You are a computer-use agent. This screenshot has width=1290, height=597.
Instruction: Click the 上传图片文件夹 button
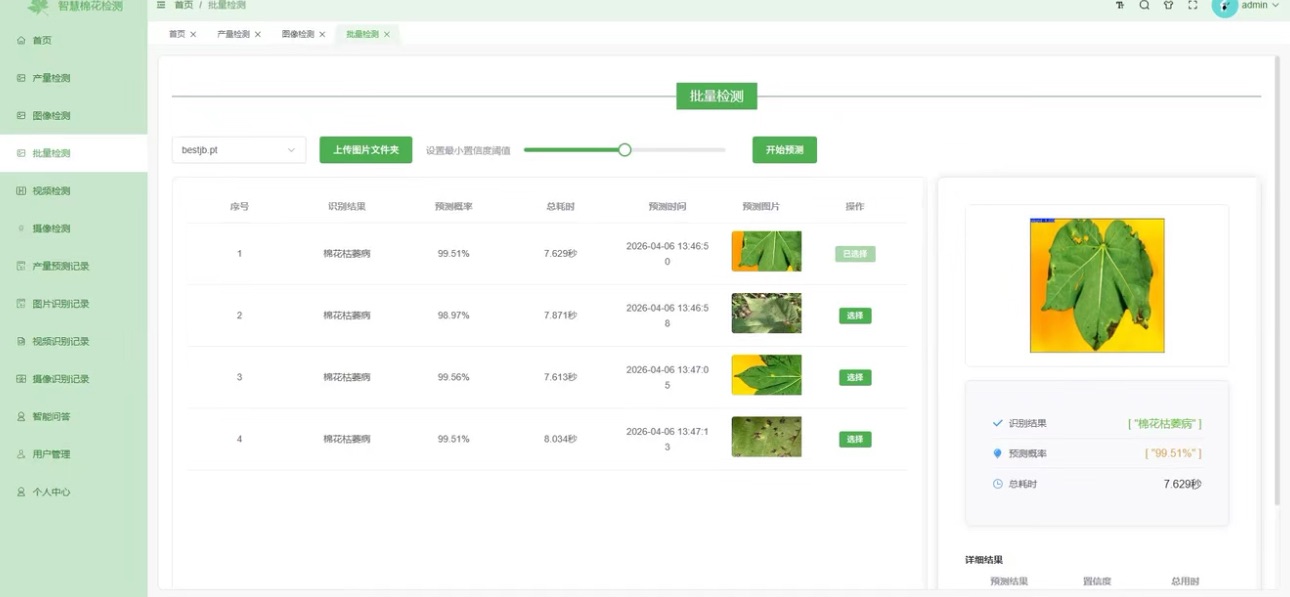click(x=366, y=150)
